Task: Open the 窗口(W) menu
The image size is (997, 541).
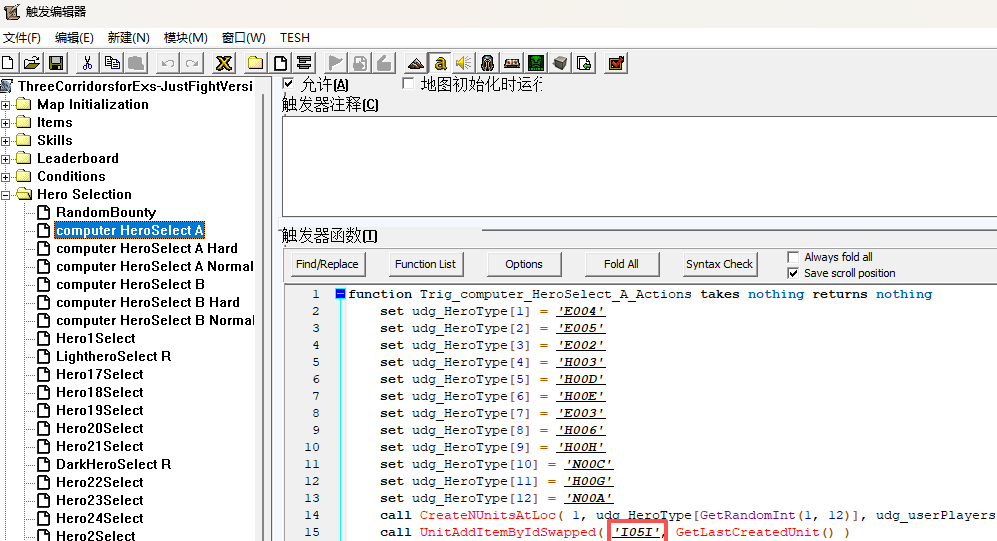Action: tap(244, 38)
